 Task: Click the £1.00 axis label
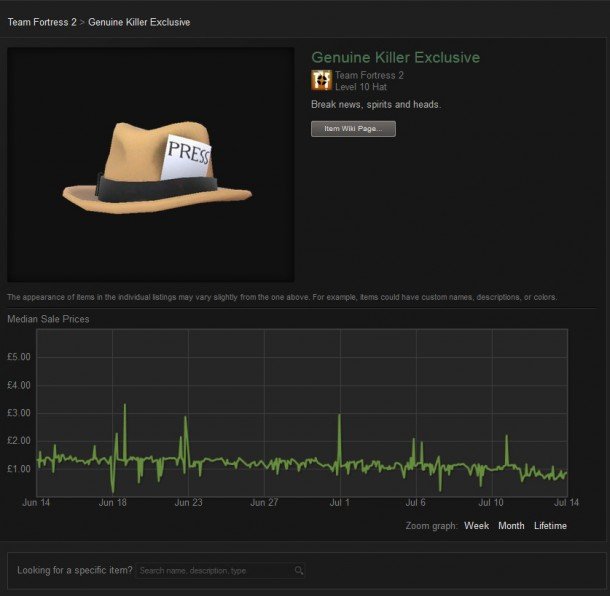19,469
